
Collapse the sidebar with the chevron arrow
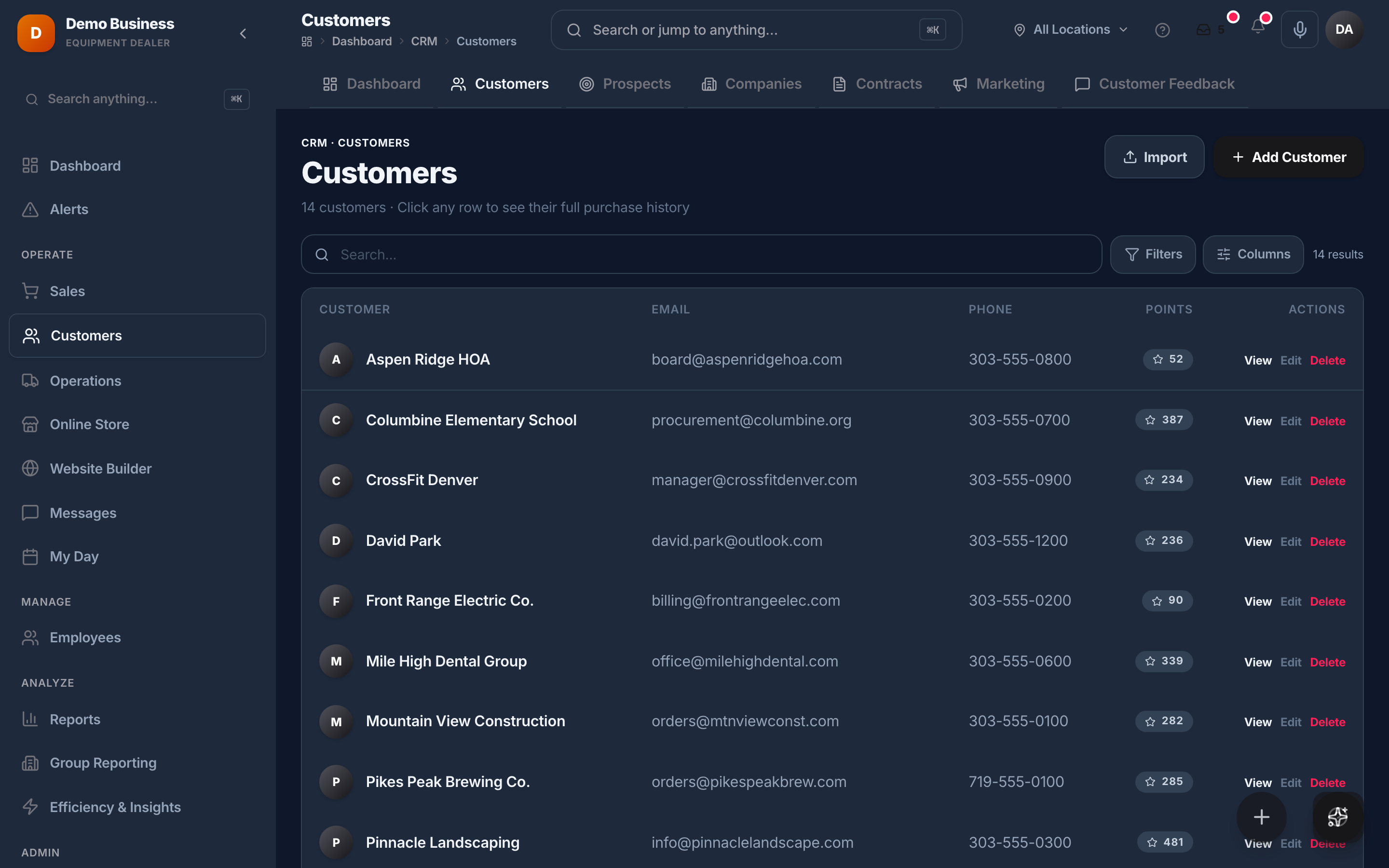click(x=243, y=33)
